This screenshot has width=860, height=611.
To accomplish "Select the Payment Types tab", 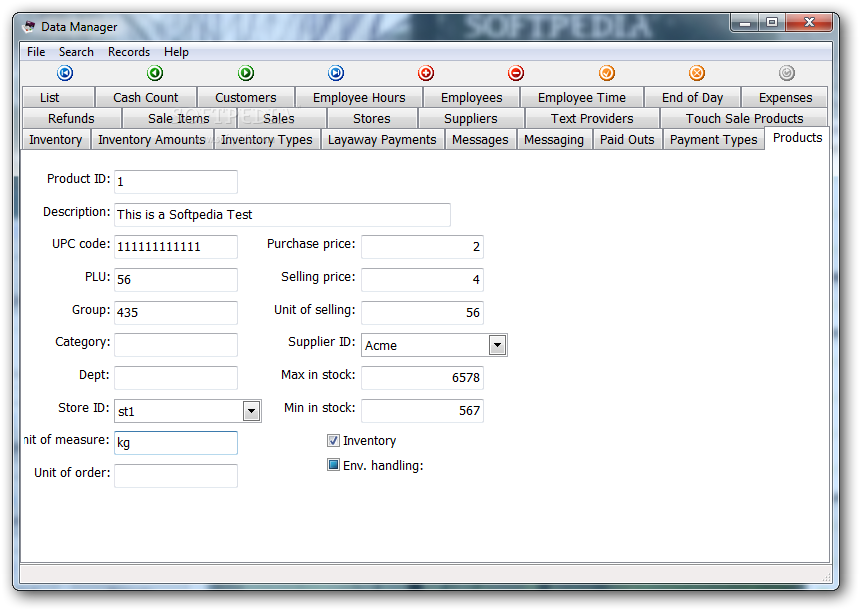I will click(714, 139).
